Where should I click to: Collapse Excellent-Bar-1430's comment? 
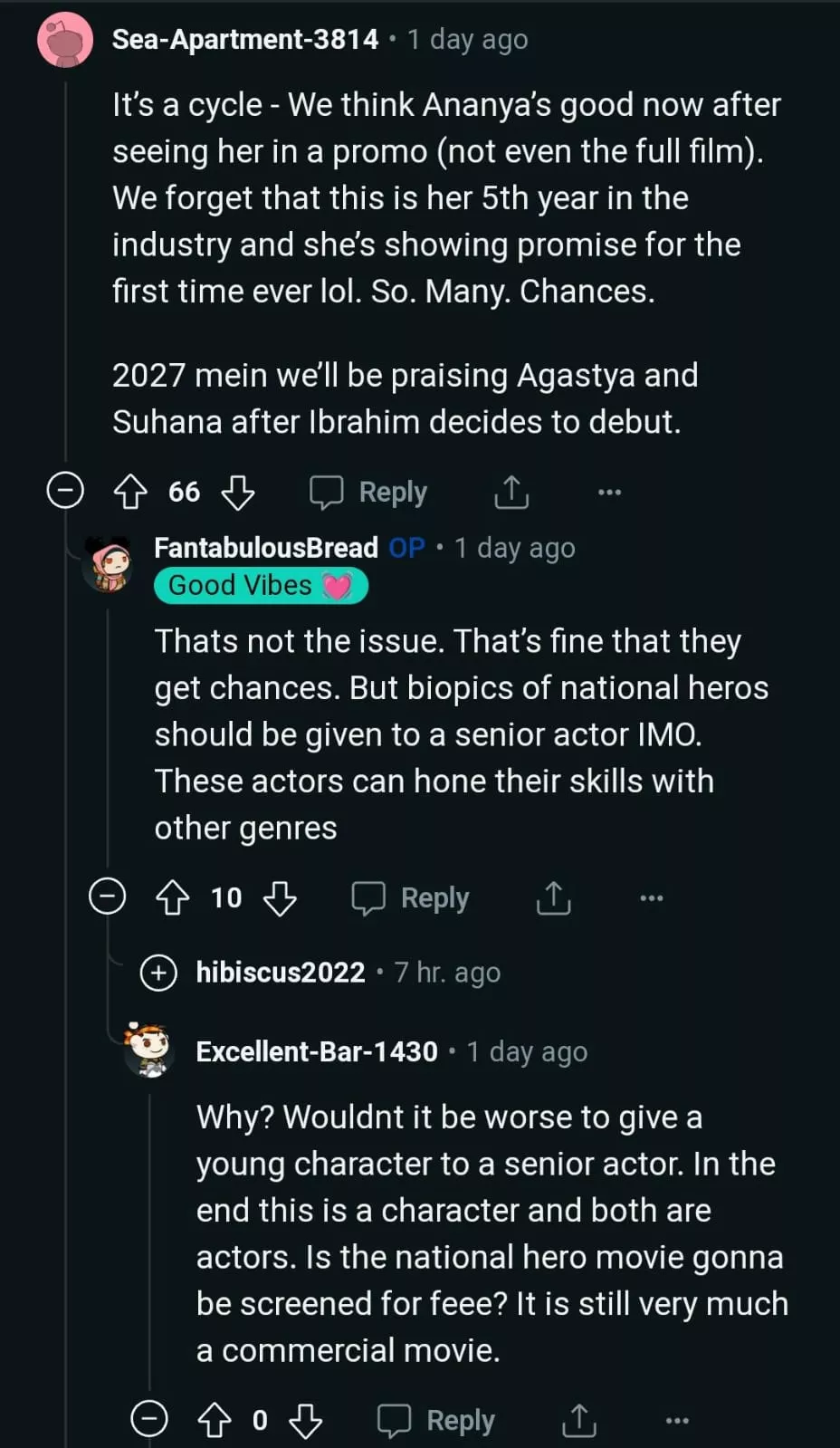tap(149, 1418)
